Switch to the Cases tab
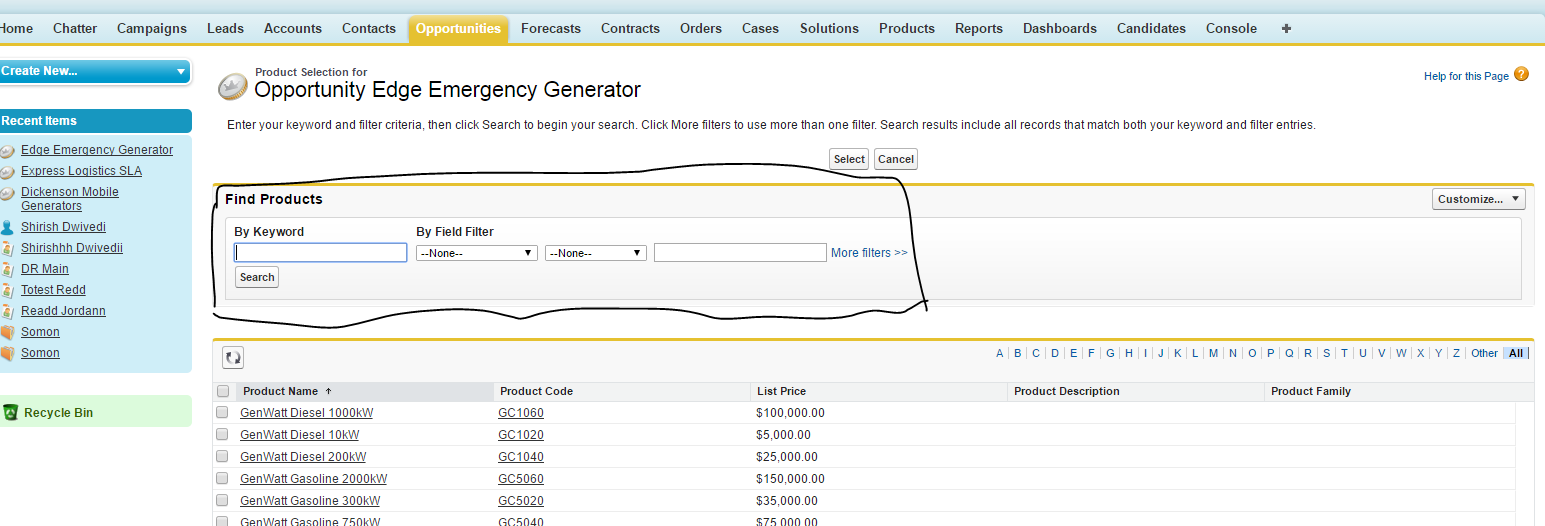This screenshot has width=1545, height=526. [x=760, y=28]
